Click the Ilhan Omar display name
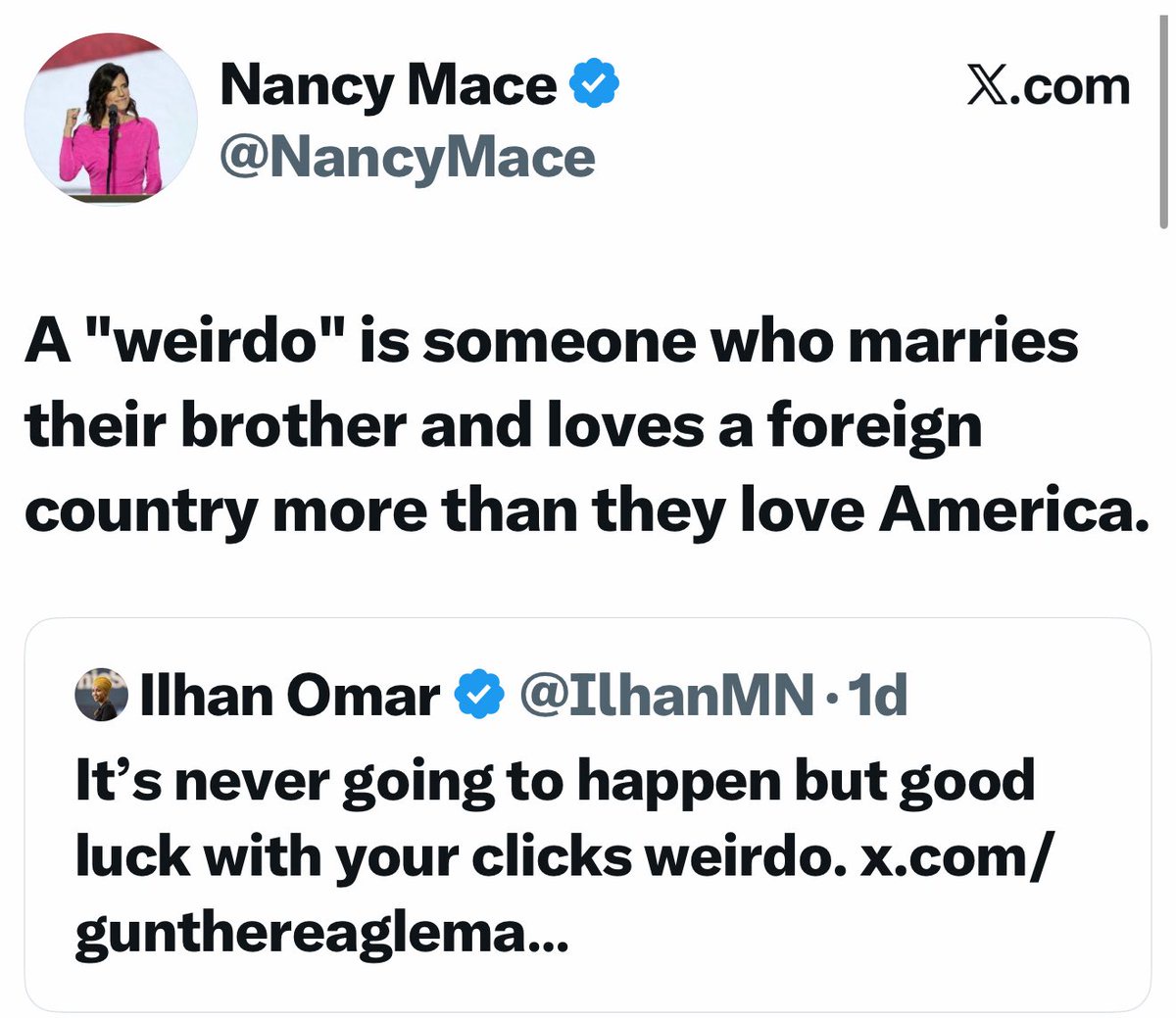Image resolution: width=1176 pixels, height=1018 pixels. point(291,696)
